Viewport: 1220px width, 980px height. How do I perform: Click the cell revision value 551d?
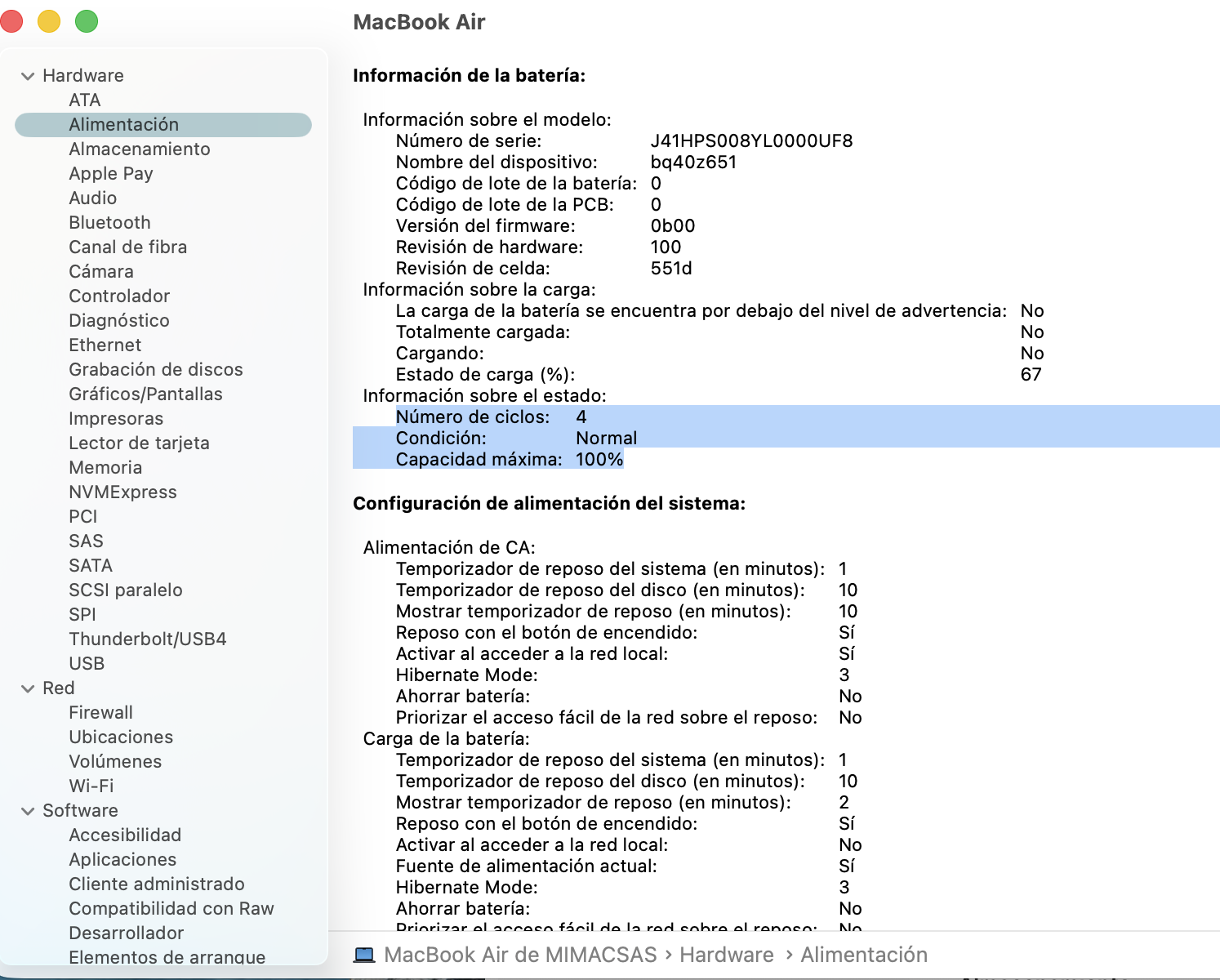(671, 268)
